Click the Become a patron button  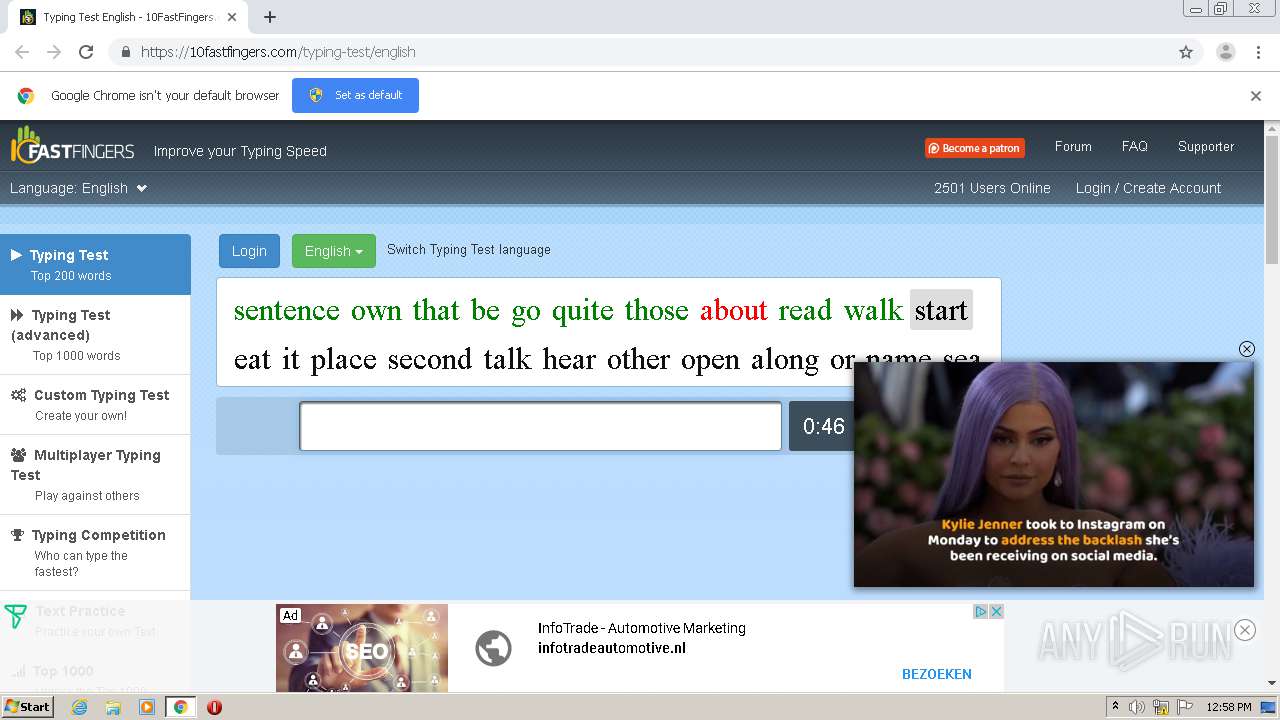[x=974, y=148]
